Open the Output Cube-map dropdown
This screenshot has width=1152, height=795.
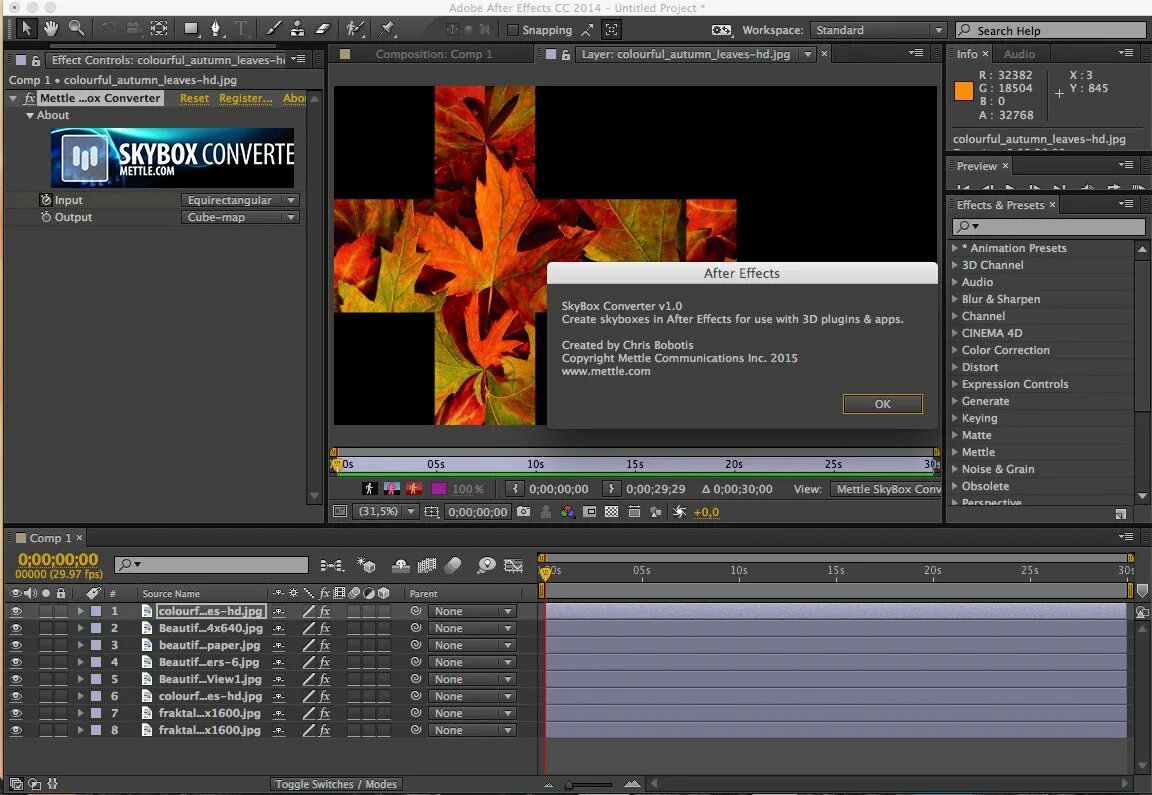coord(241,217)
